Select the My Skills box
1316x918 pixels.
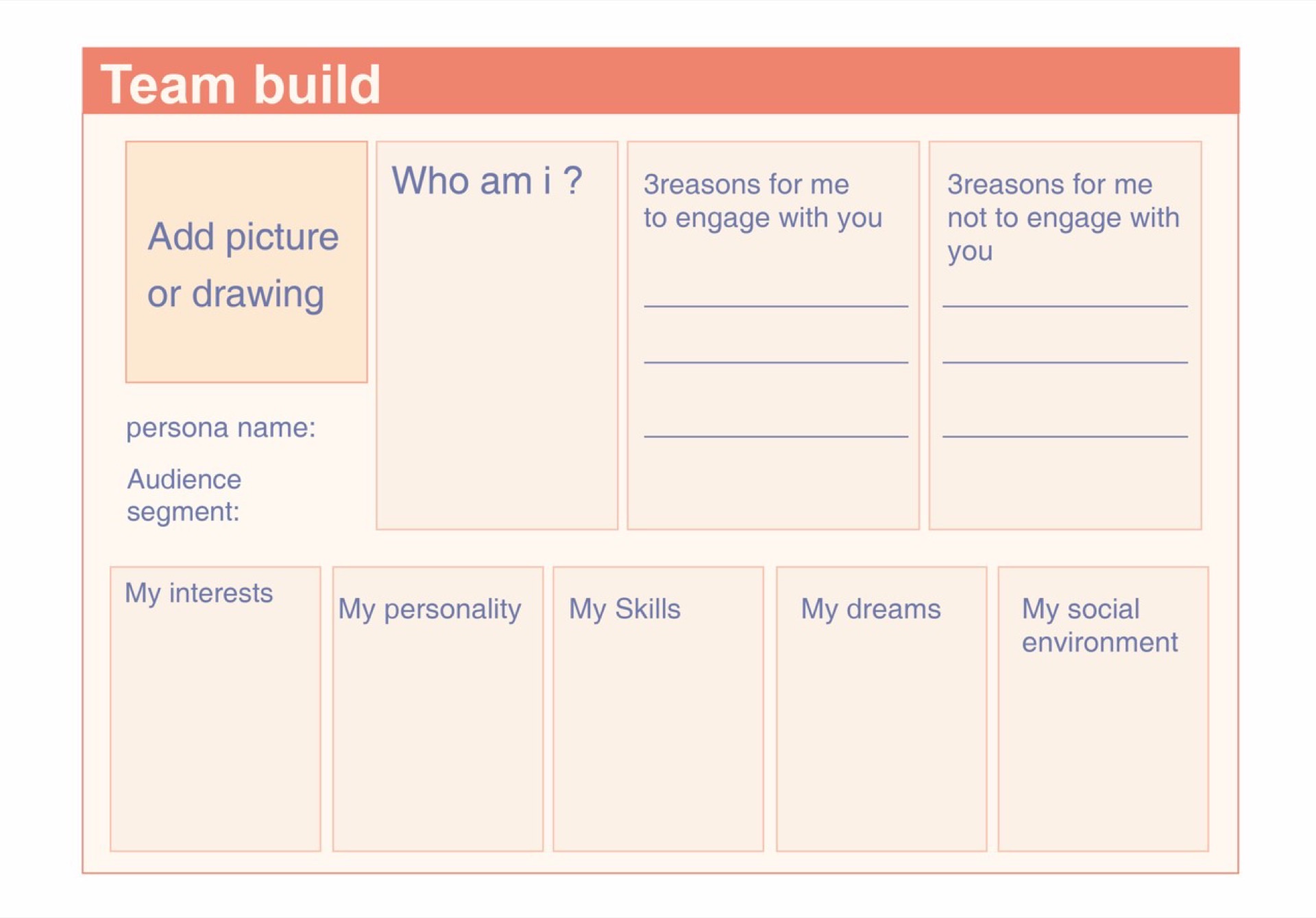pyautogui.click(x=658, y=709)
